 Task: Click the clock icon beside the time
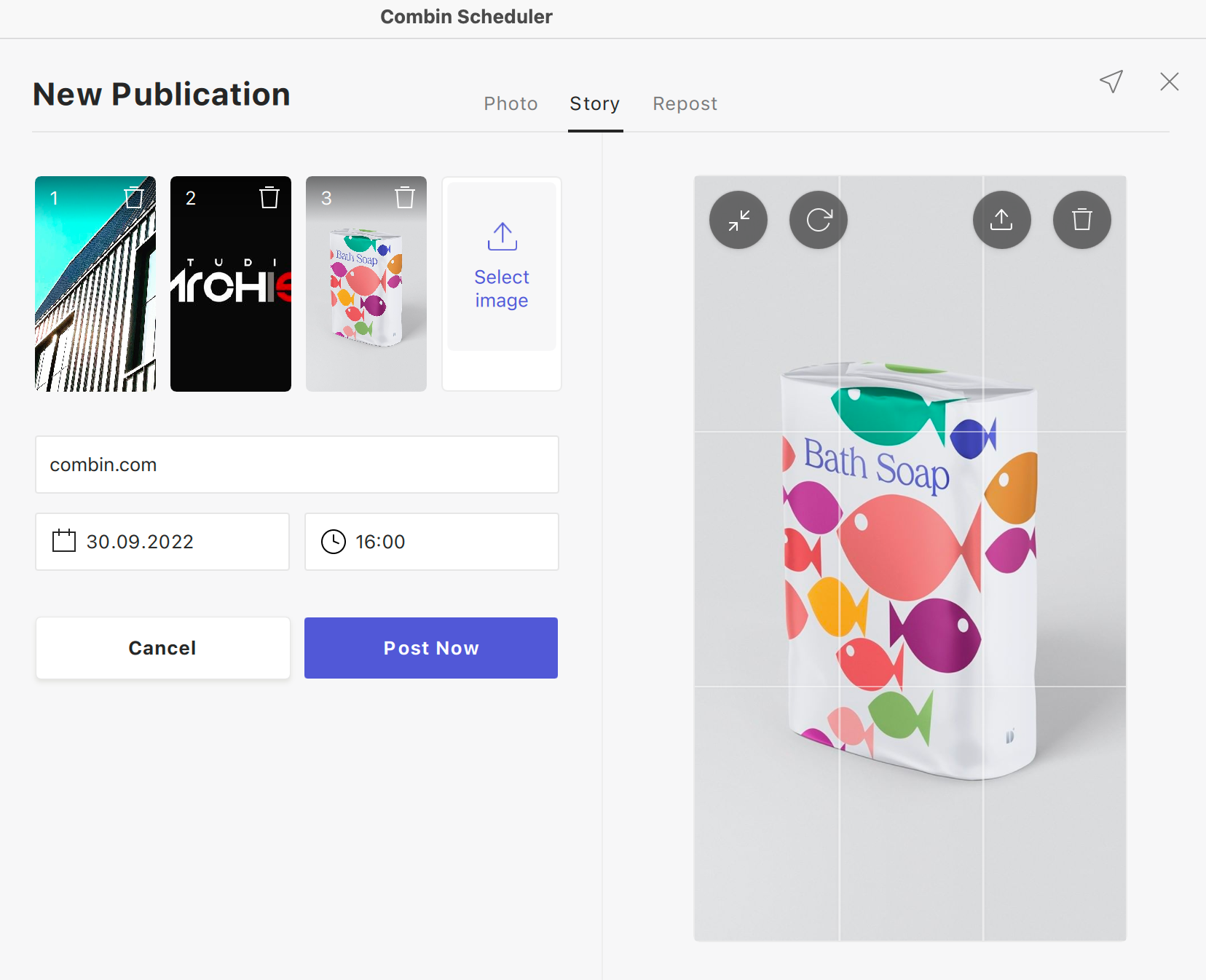[333, 541]
